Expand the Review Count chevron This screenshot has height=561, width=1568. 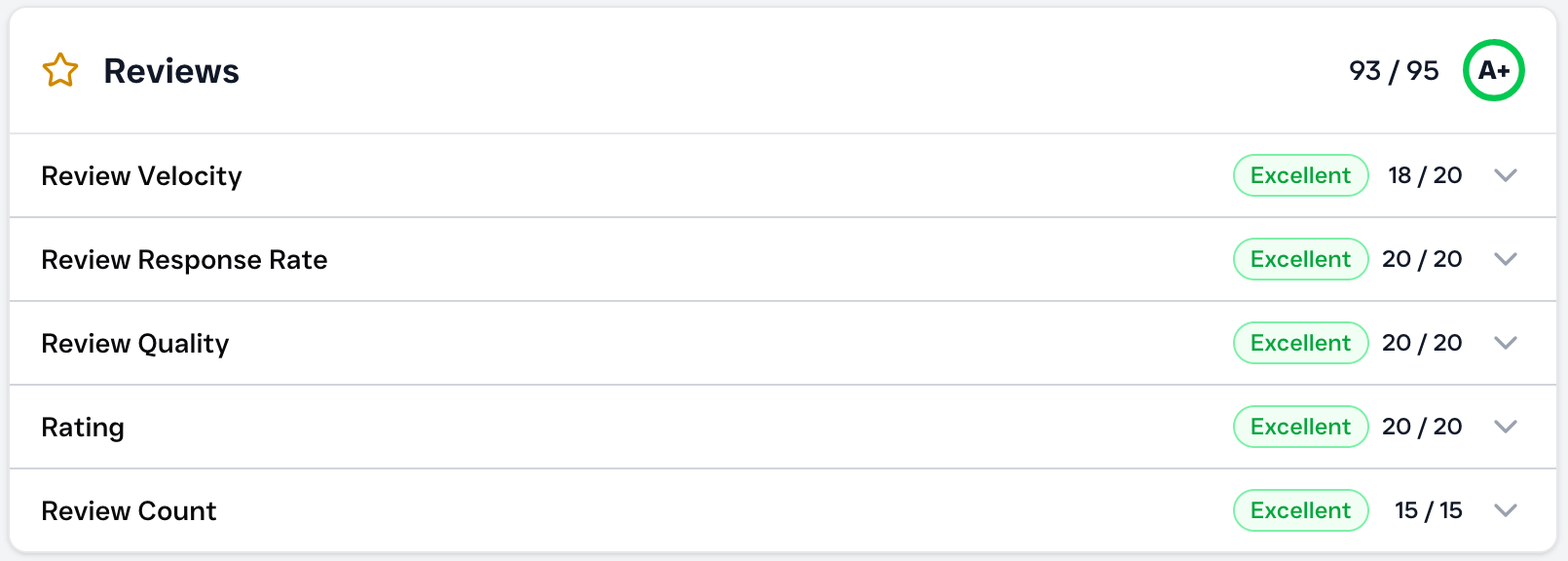1506,510
